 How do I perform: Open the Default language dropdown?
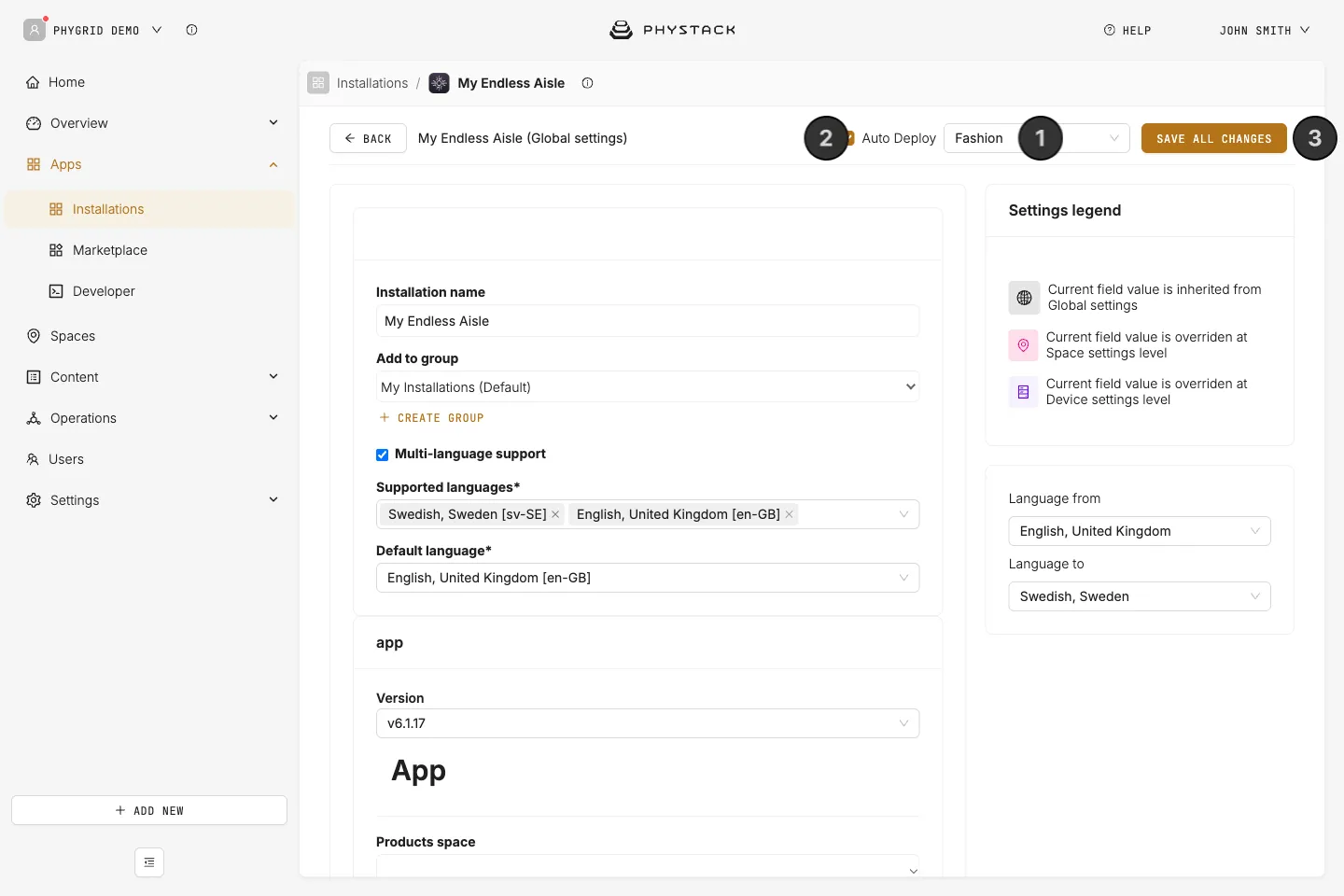648,578
